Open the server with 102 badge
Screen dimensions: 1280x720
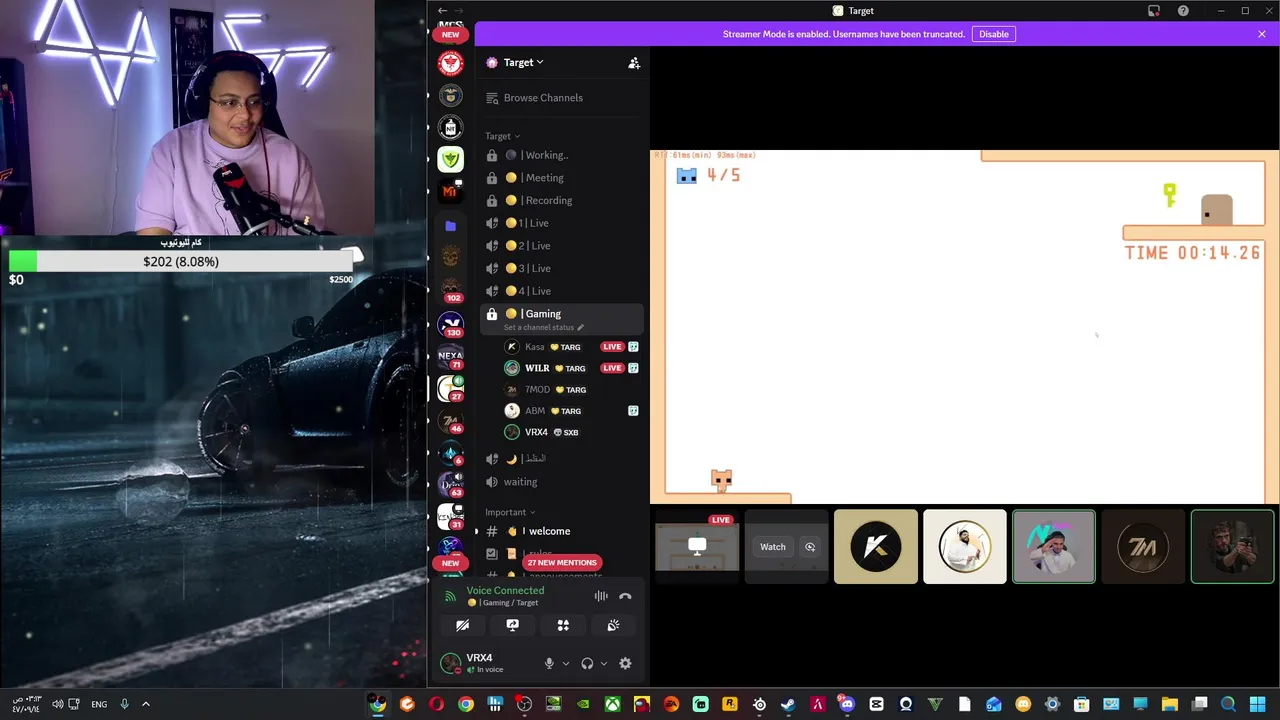point(451,290)
